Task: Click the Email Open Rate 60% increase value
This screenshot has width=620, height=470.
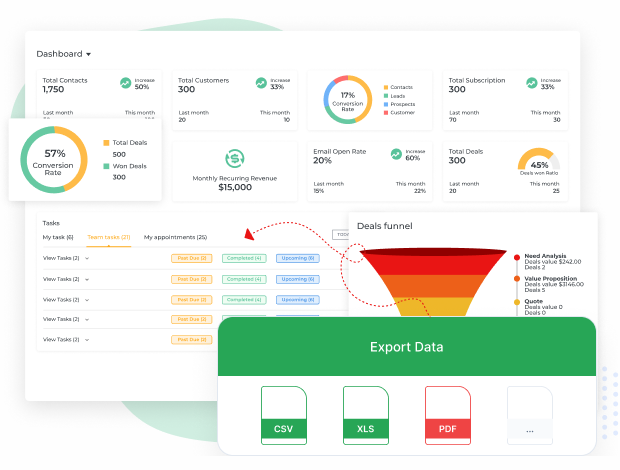Action: (x=412, y=158)
